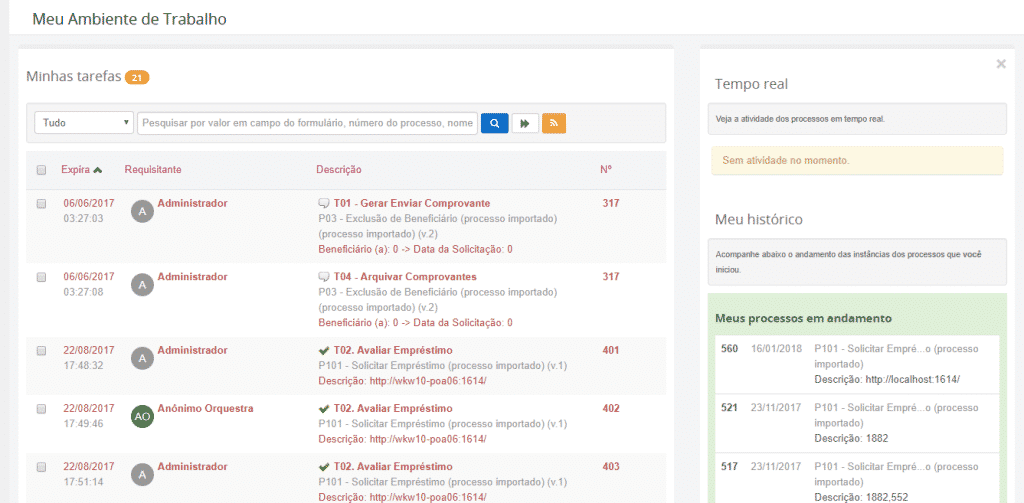Open T02. Avaliar Empréstimo for number 401

click(x=392, y=350)
